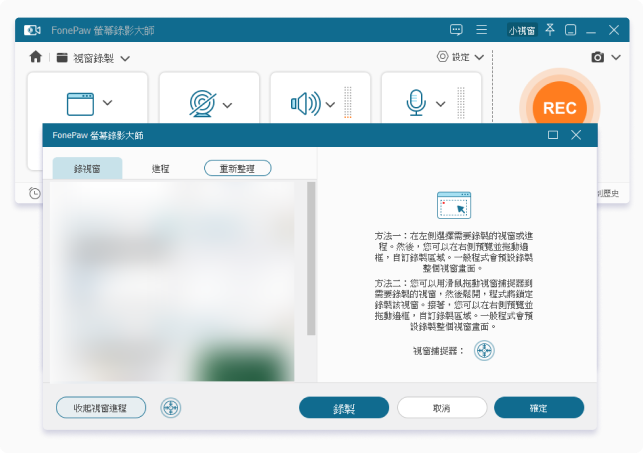Click the system sound volume level meter
Screen dimensions: 643x453
point(348,102)
